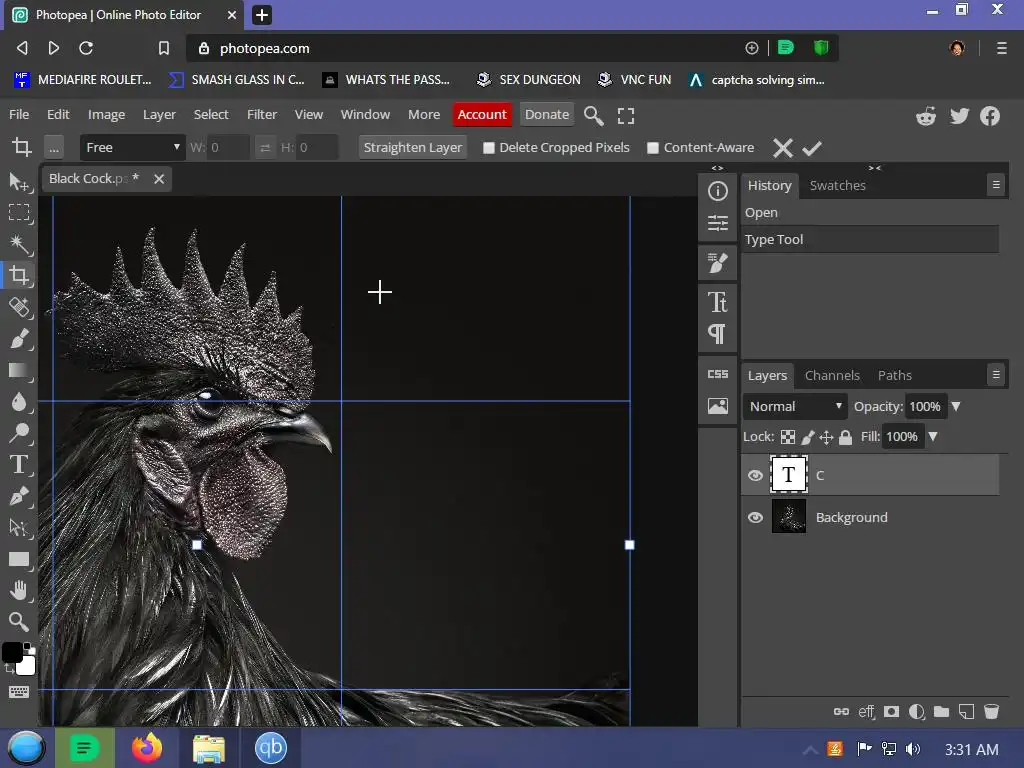The width and height of the screenshot is (1024, 768).
Task: Hide the Background layer
Action: [755, 517]
